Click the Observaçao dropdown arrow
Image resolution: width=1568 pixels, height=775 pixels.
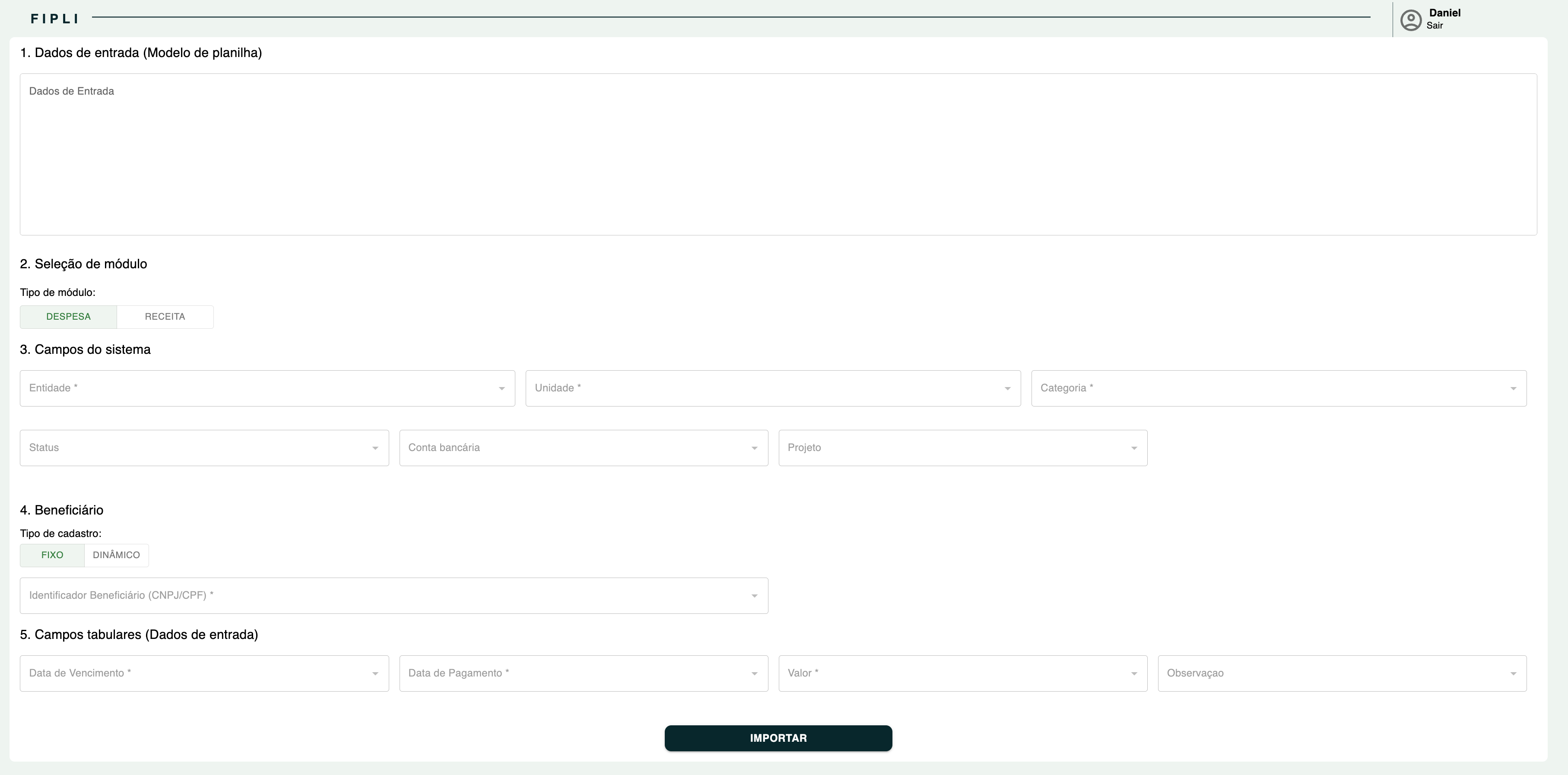pyautogui.click(x=1513, y=673)
